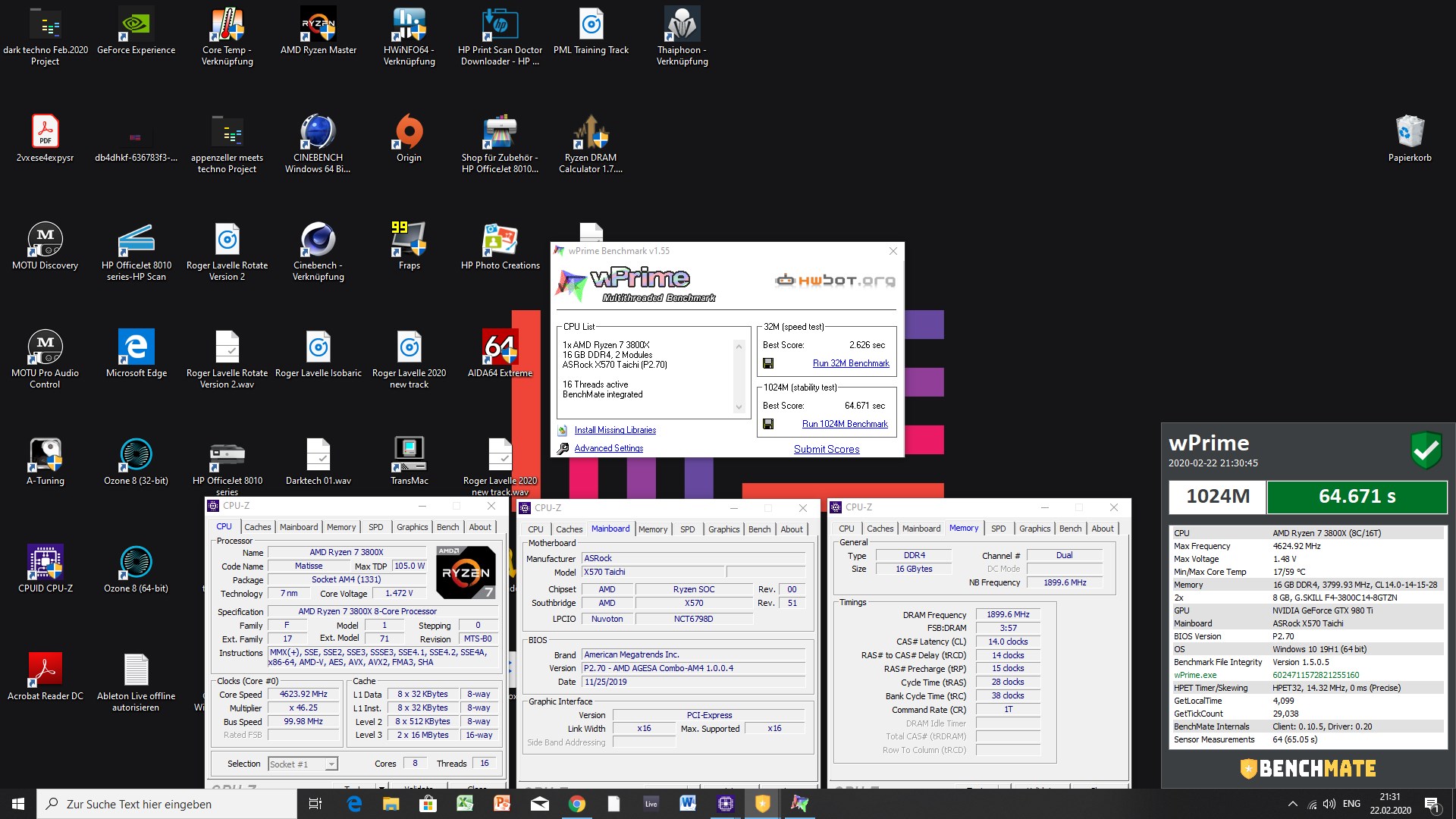Open Acrobat Reader DC desktop icon
Screen dimensions: 1456x819
tap(45, 678)
